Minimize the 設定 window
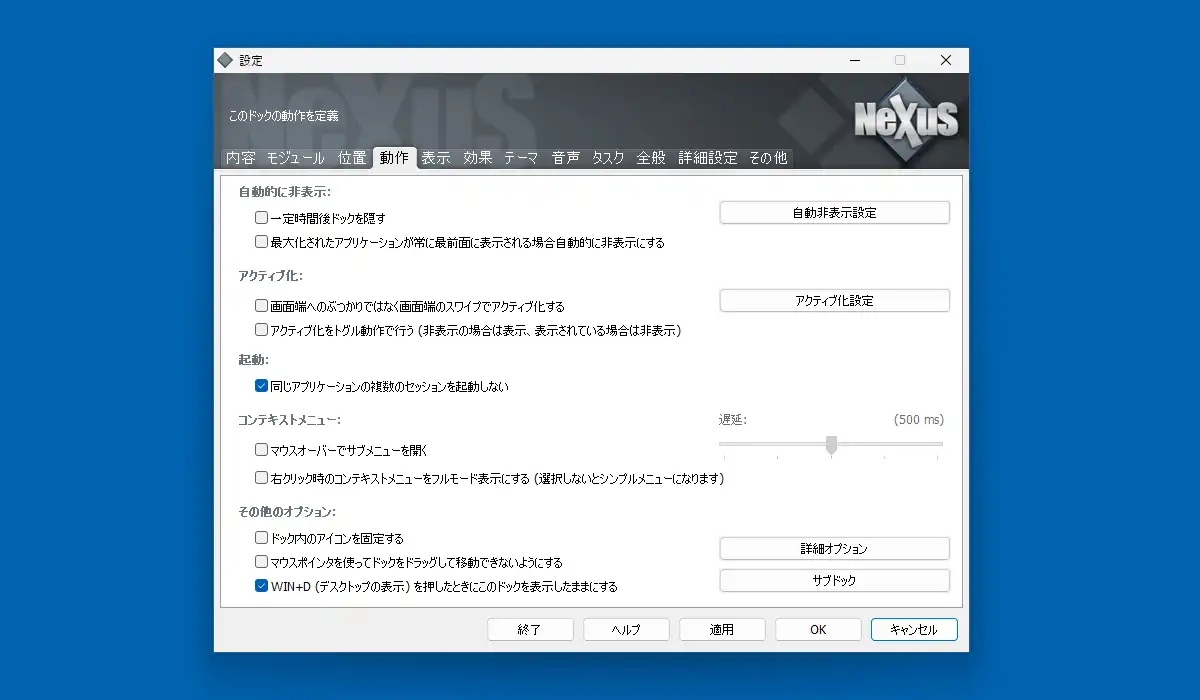The image size is (1200, 700). click(x=854, y=60)
